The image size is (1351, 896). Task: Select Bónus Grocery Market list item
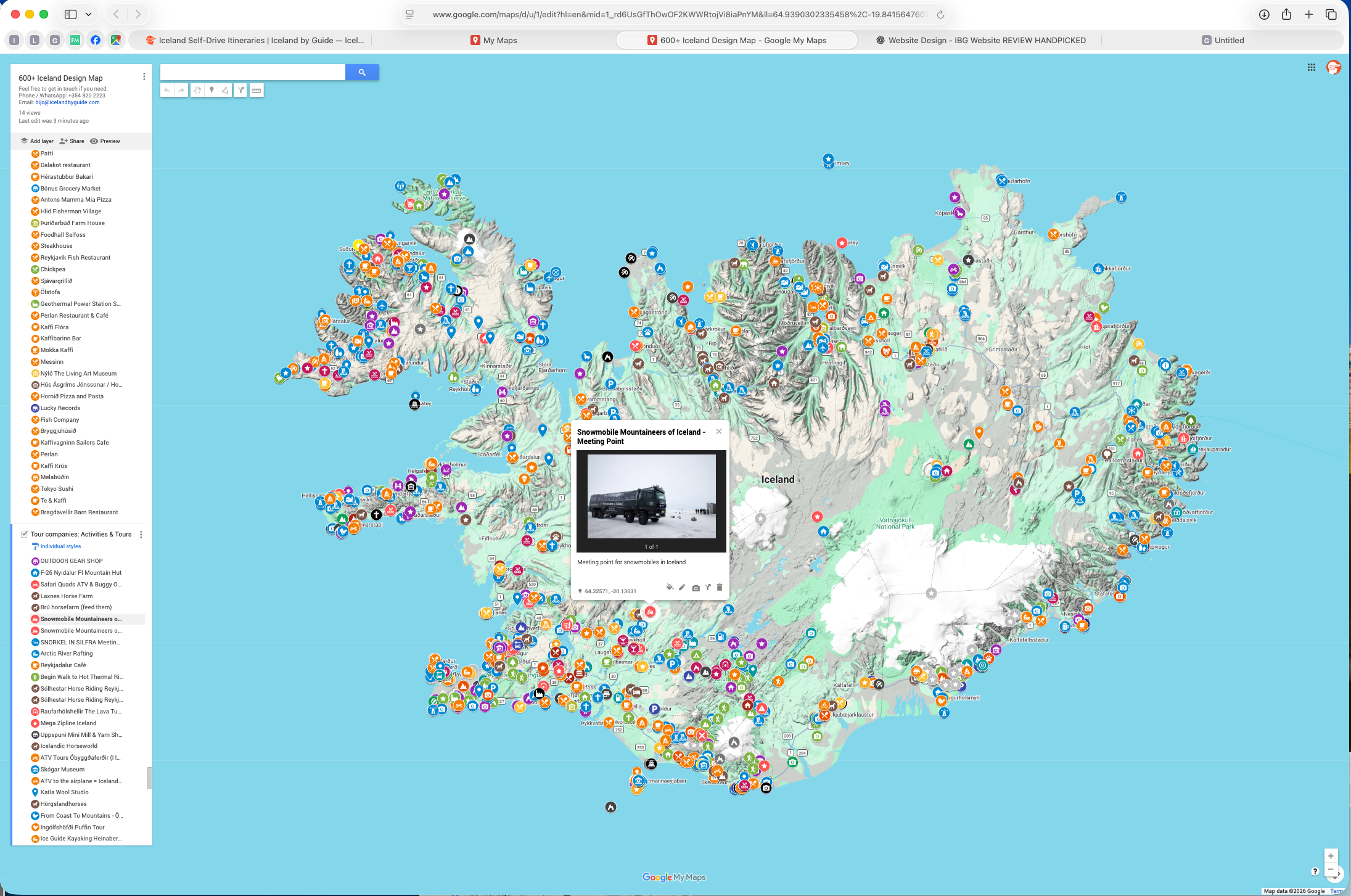[70, 189]
